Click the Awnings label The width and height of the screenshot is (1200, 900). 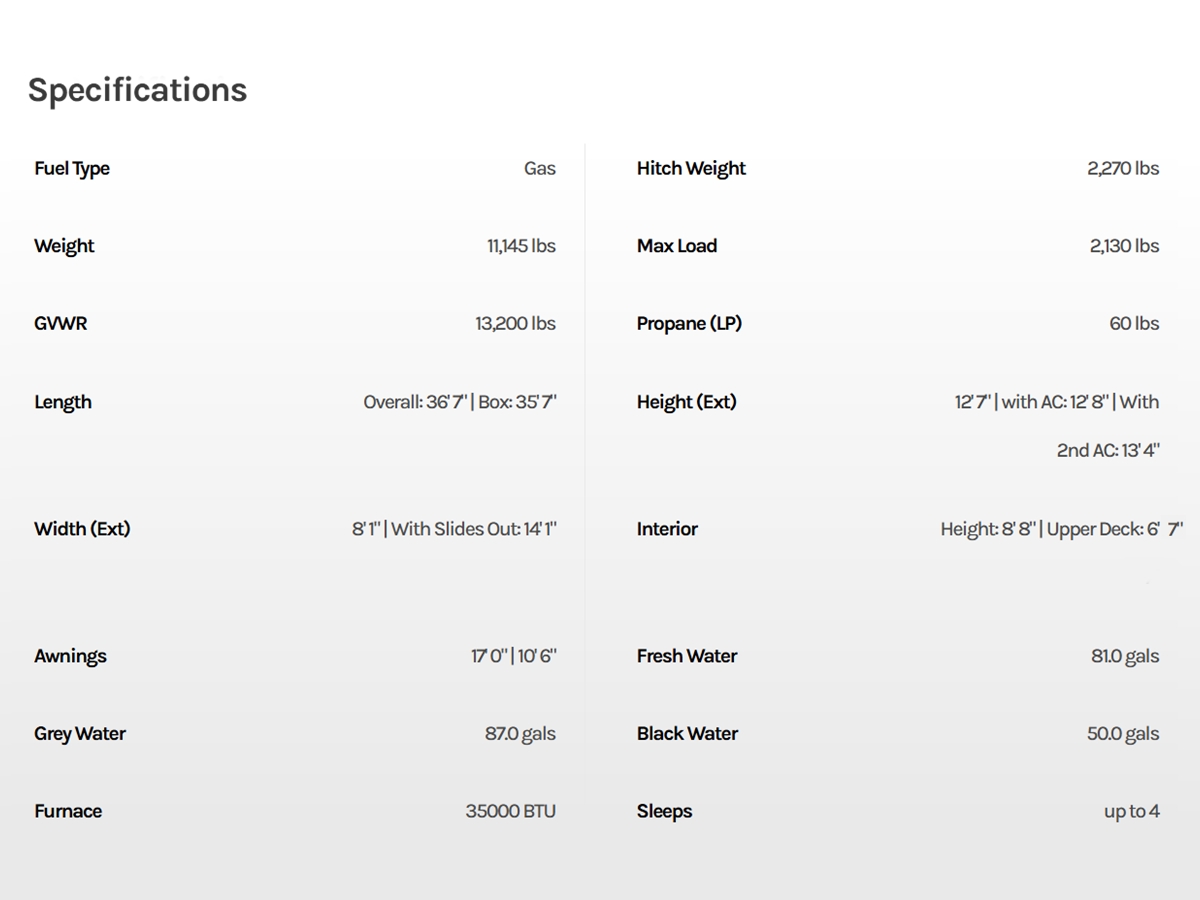pyautogui.click(x=70, y=656)
